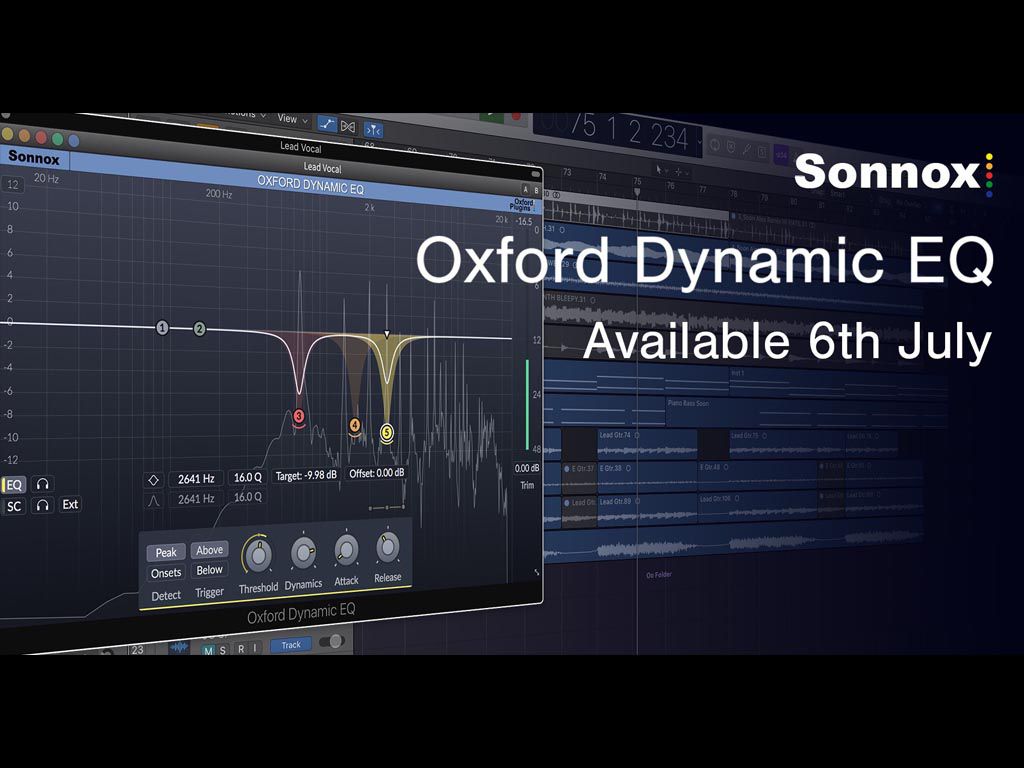Select EQ band node 1 on the curve
This screenshot has width=1024, height=768.
pyautogui.click(x=162, y=326)
